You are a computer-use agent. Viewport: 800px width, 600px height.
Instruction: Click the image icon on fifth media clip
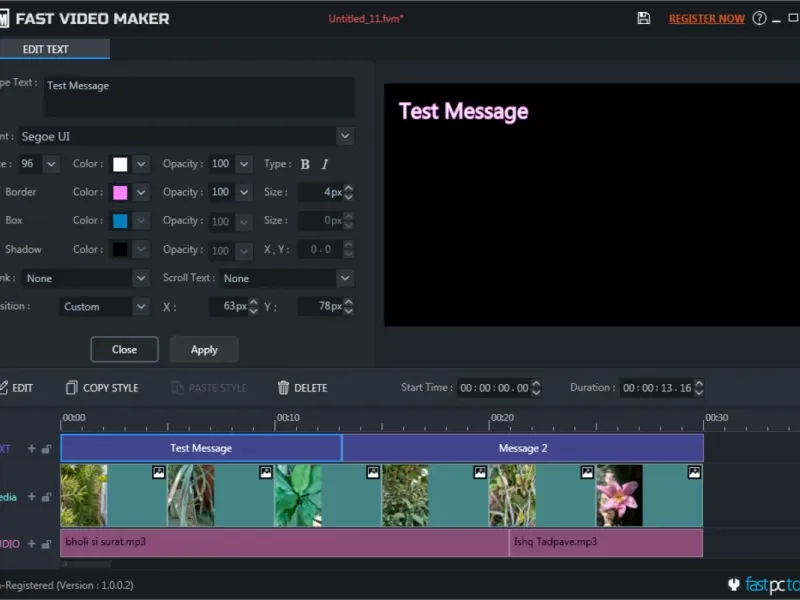point(587,472)
